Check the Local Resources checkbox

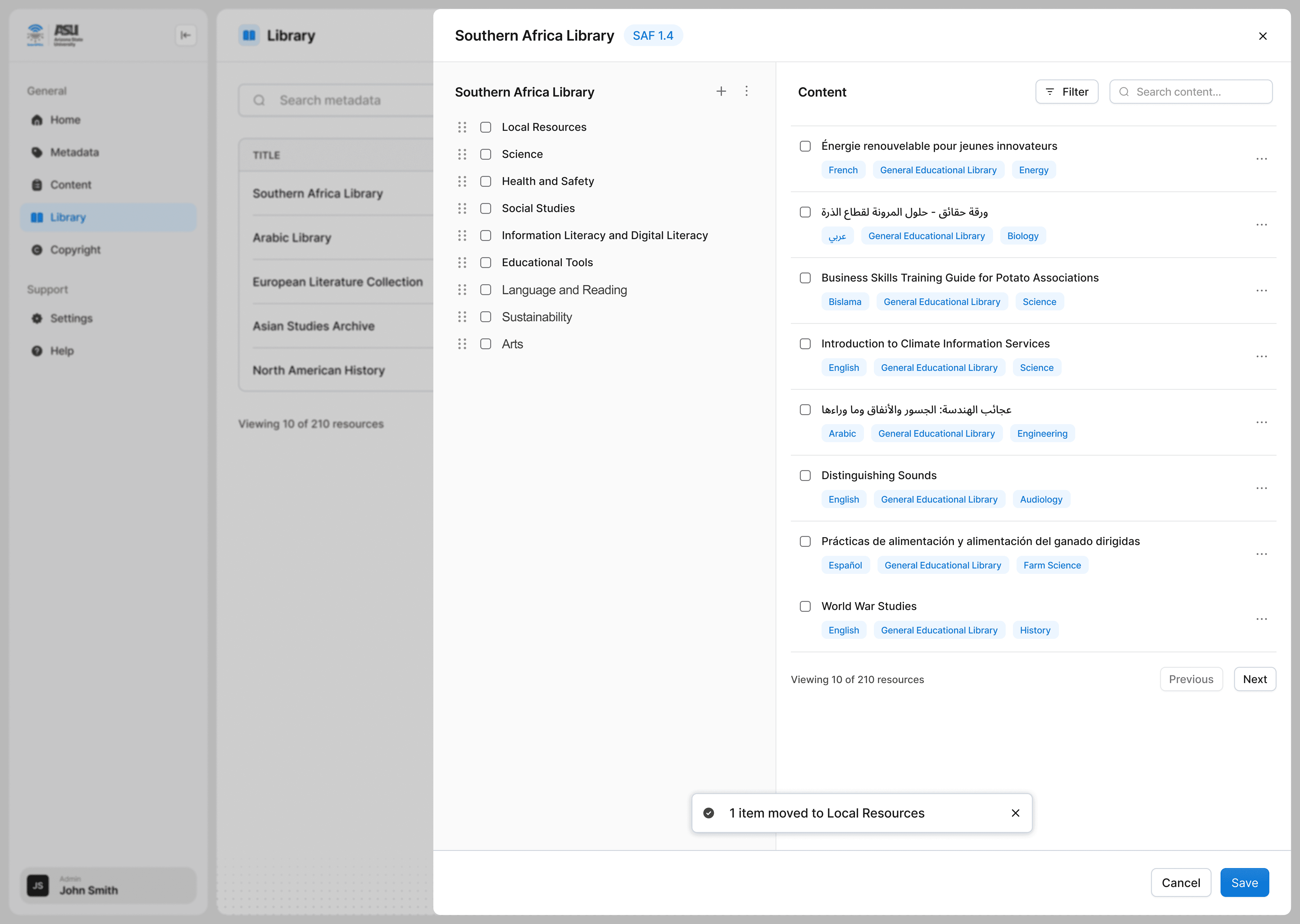485,127
